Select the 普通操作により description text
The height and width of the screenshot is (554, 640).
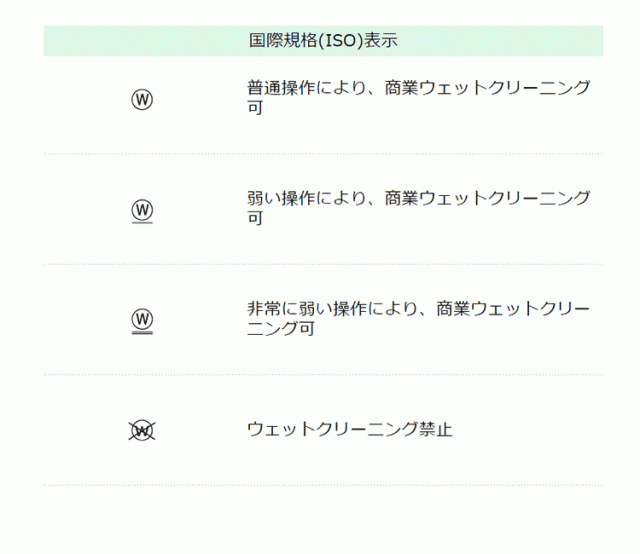pos(418,88)
